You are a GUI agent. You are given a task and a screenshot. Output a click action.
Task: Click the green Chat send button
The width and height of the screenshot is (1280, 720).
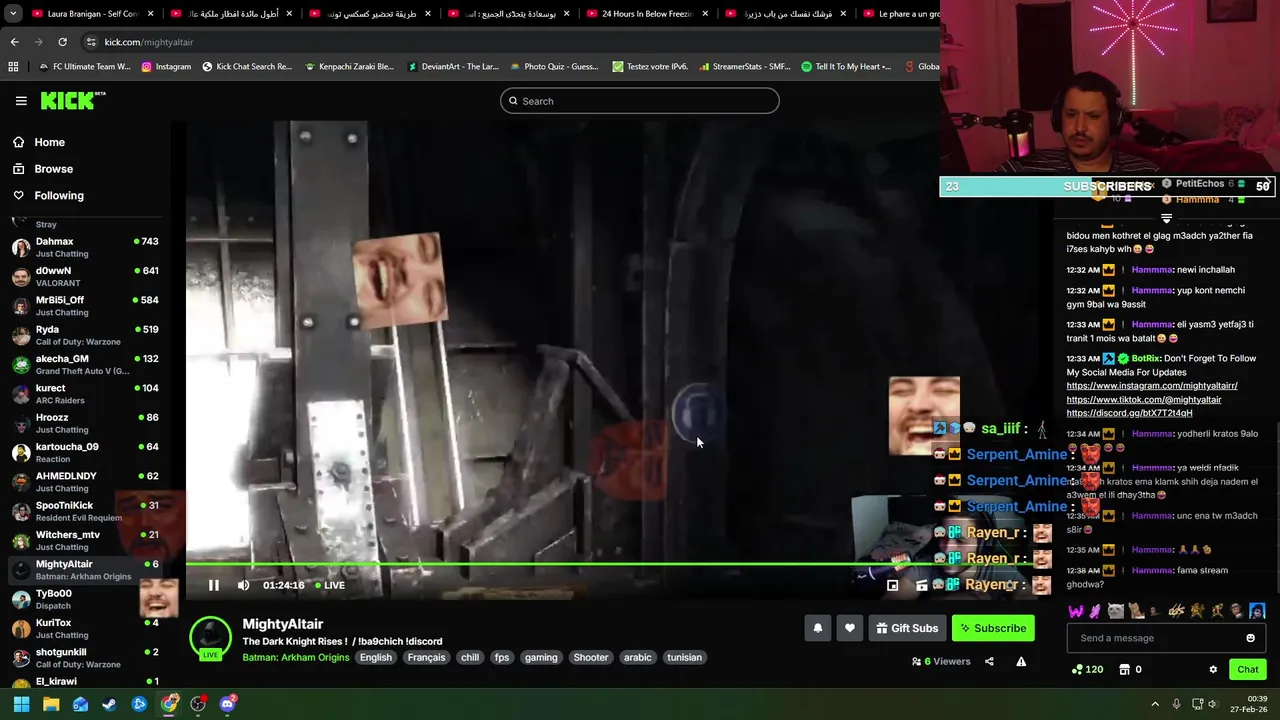click(1247, 669)
